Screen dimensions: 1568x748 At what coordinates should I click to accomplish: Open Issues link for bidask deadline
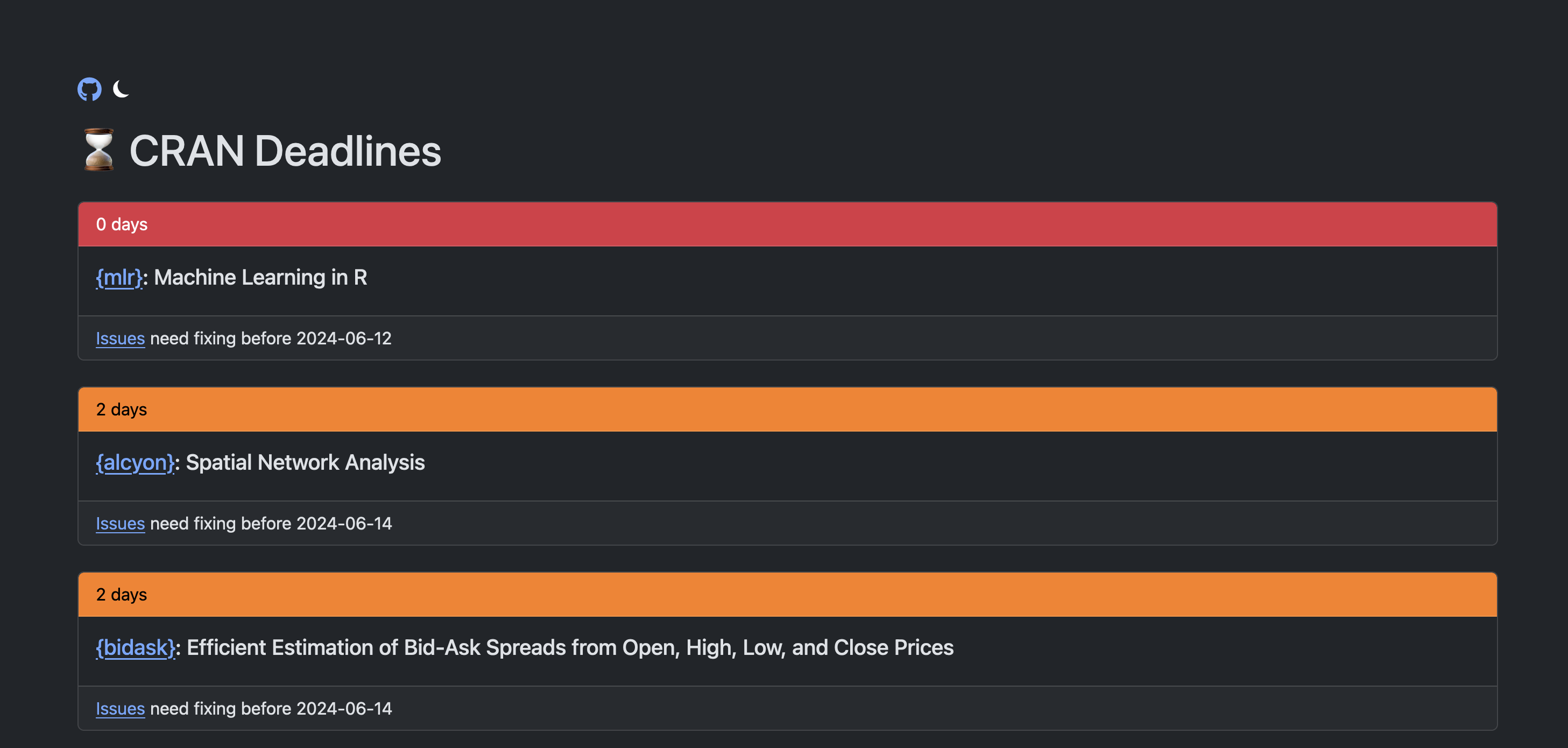tap(121, 708)
